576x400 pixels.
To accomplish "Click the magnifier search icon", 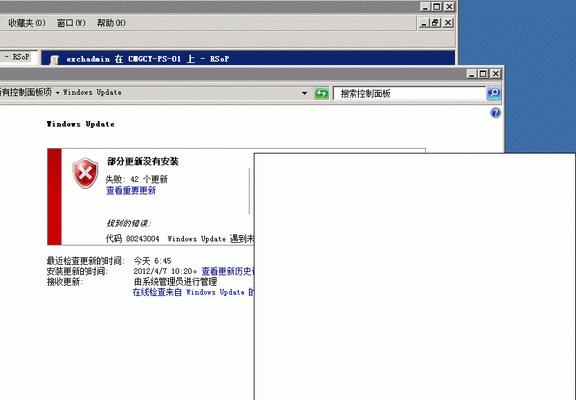I will (493, 93).
